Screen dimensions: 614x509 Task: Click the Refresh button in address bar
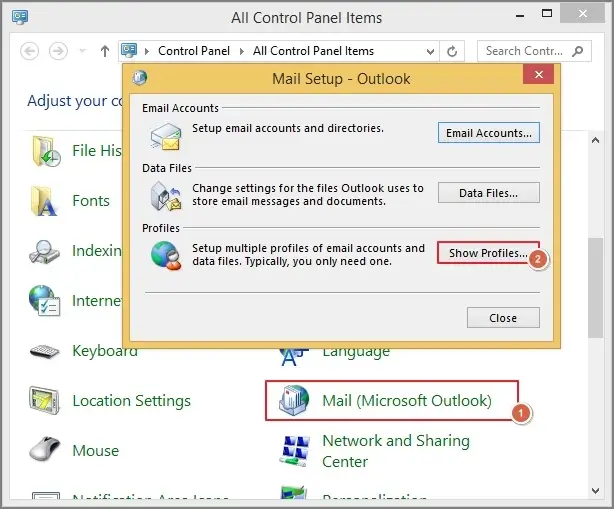(x=453, y=51)
